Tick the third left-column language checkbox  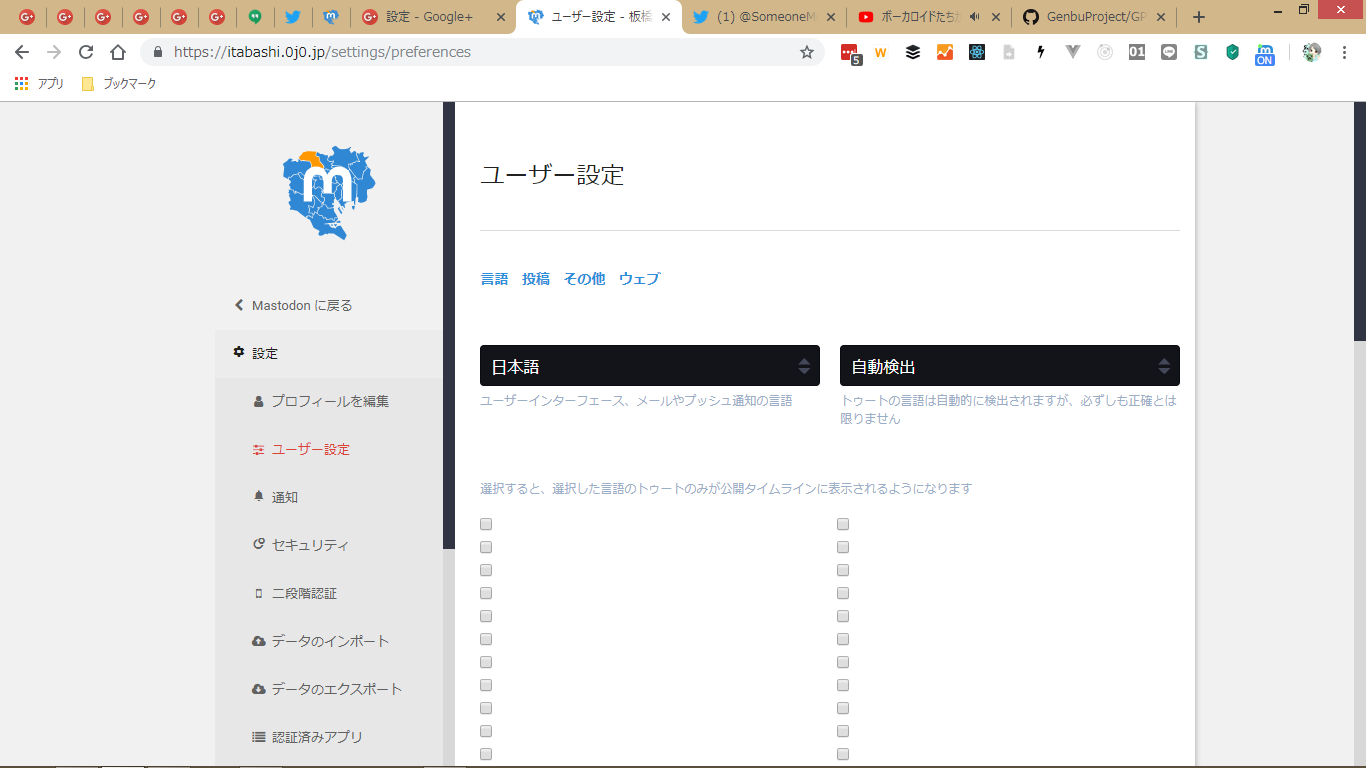pyautogui.click(x=486, y=570)
